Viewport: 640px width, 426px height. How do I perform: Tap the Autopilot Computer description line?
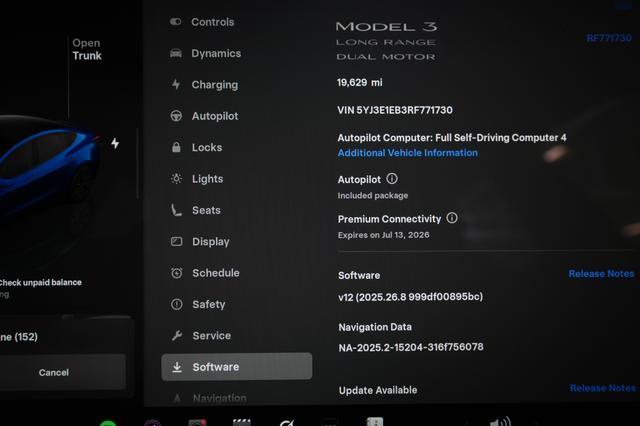pos(452,138)
